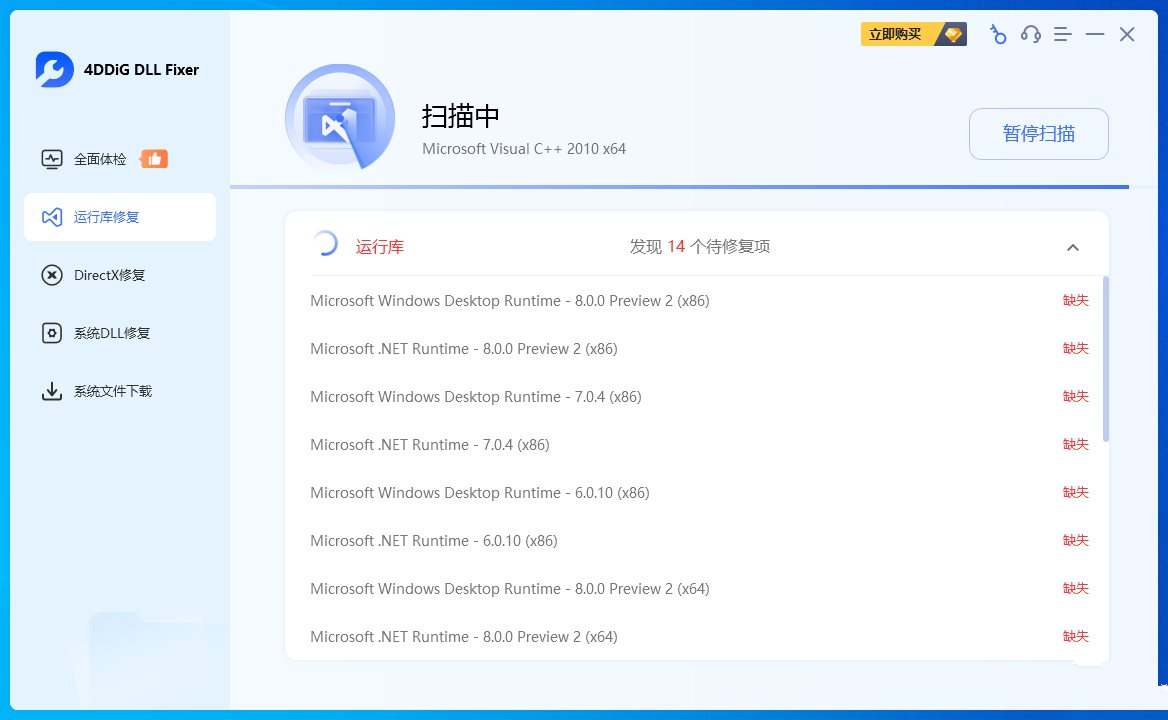1168x720 pixels.
Task: Minimize the 4DDiG DLL Fixer window
Action: [x=1094, y=34]
